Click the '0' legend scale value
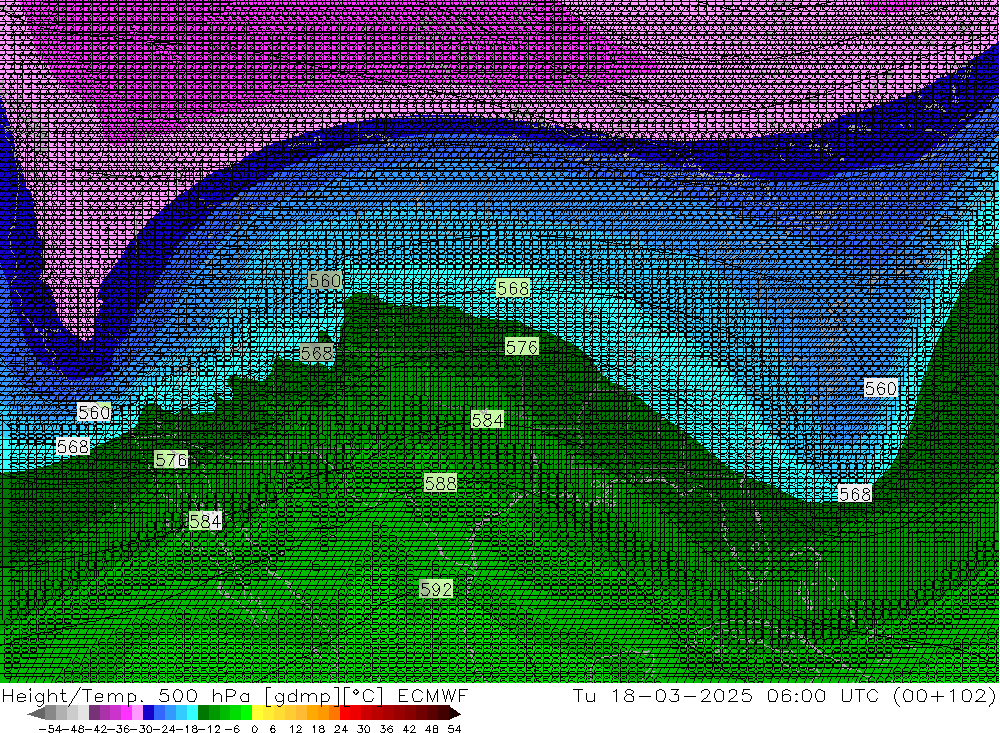Screen dimensions: 1000x733 pyautogui.click(x=254, y=729)
